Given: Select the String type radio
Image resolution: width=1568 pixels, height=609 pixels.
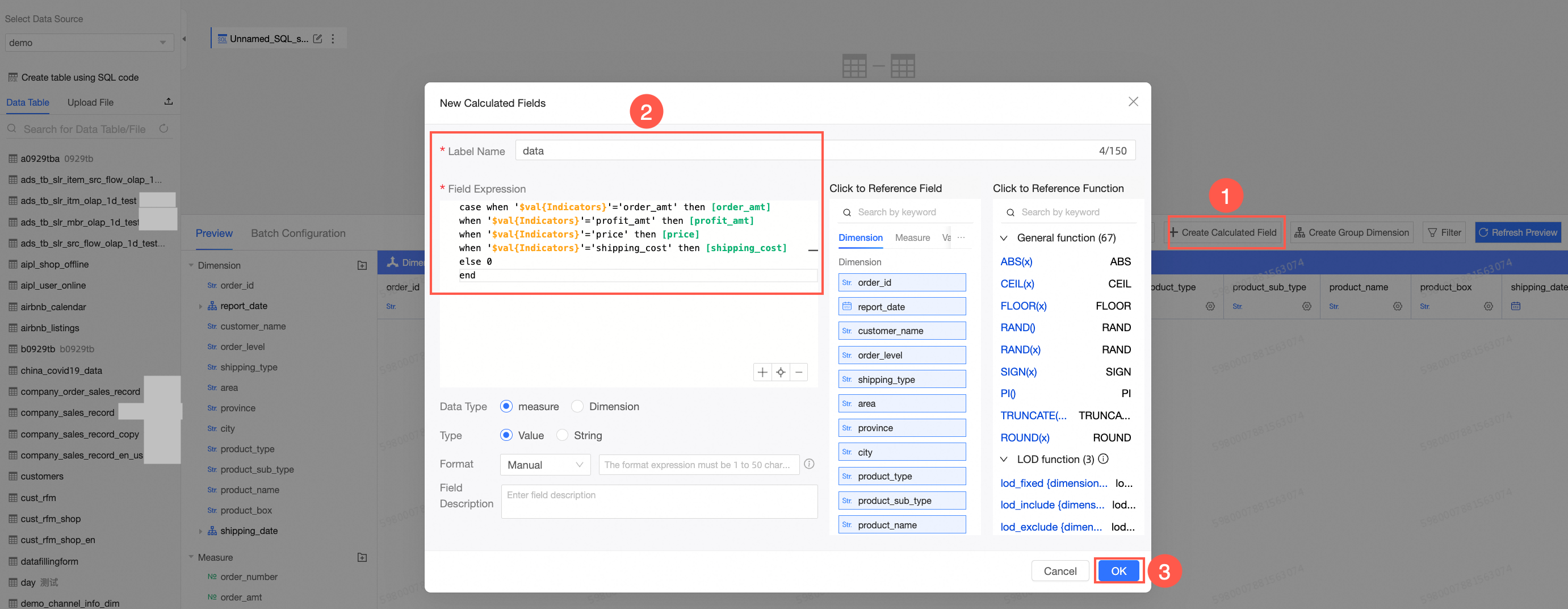Looking at the screenshot, I should click(x=563, y=435).
